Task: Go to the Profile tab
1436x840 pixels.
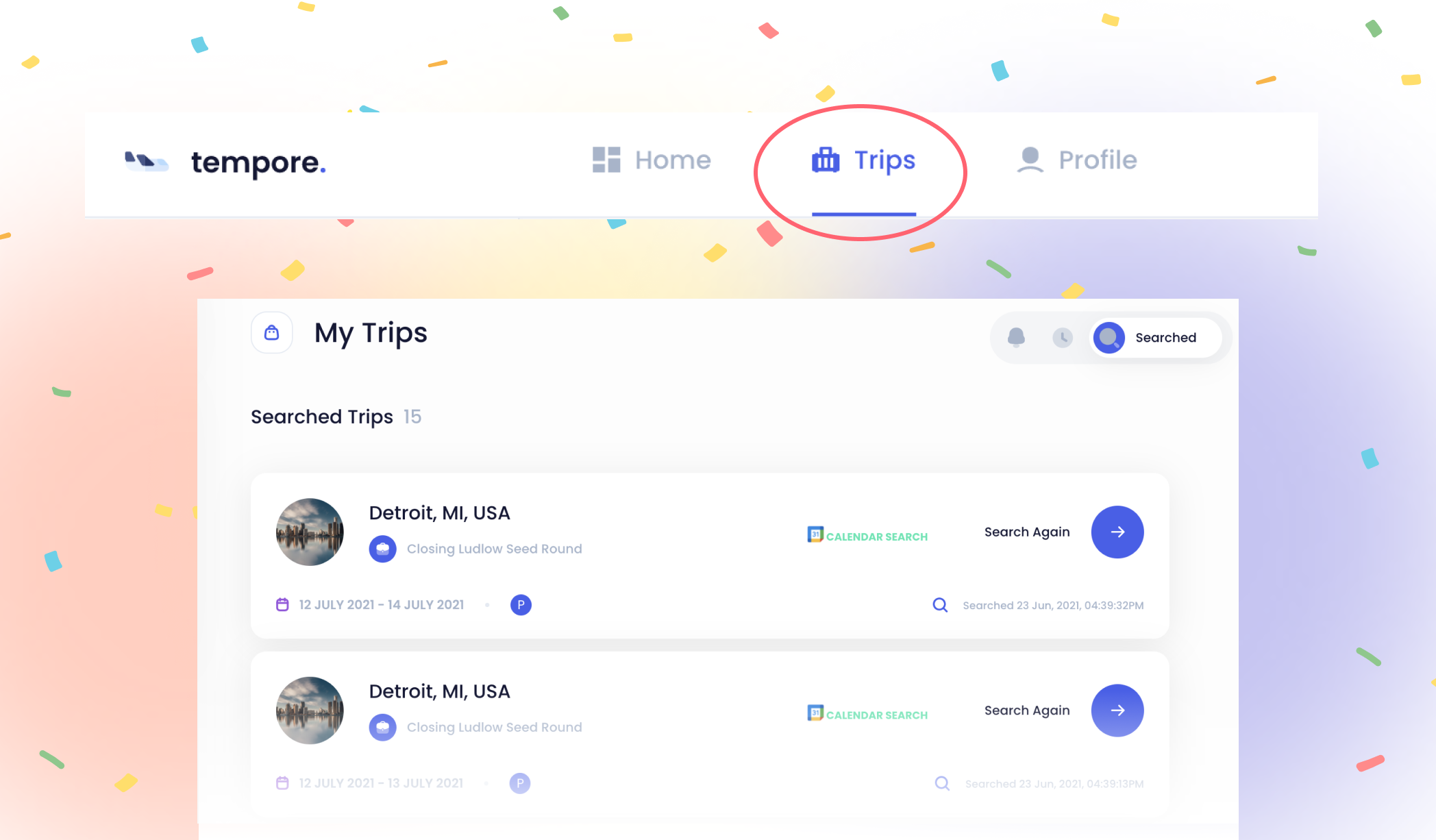Action: click(x=1076, y=160)
